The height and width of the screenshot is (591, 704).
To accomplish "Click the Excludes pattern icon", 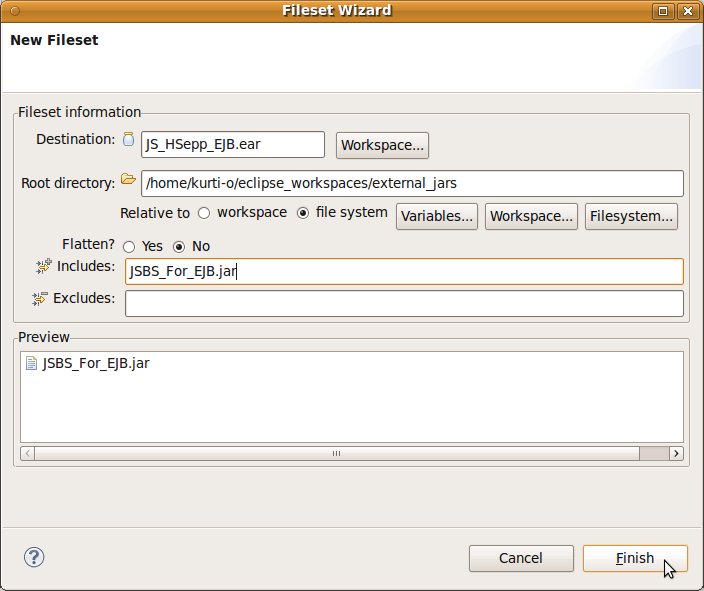I will pyautogui.click(x=41, y=299).
